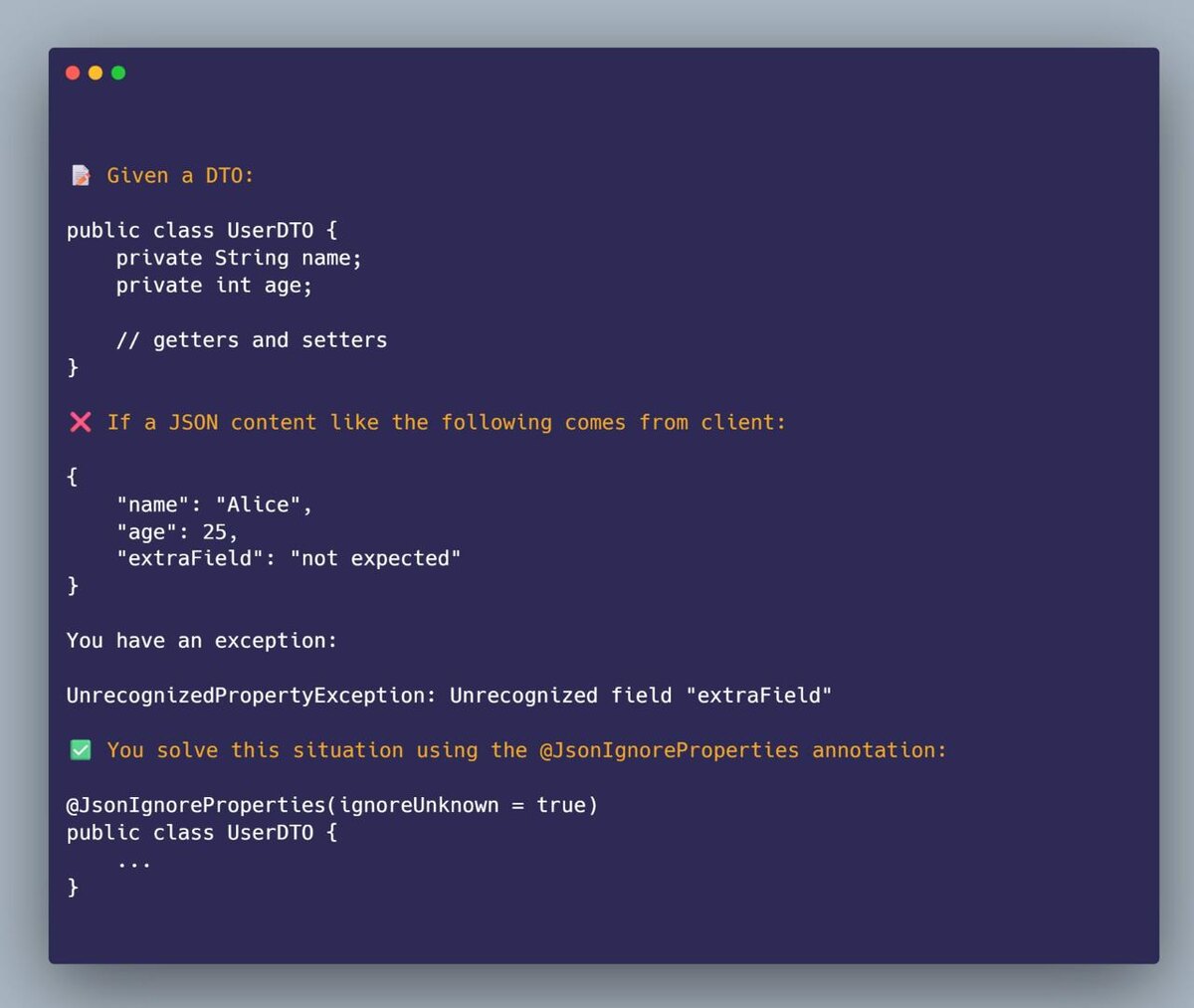Screen dimensions: 1194x1008
Task: Click the UnrecognizedPropertyException error message line
Action: click(449, 696)
